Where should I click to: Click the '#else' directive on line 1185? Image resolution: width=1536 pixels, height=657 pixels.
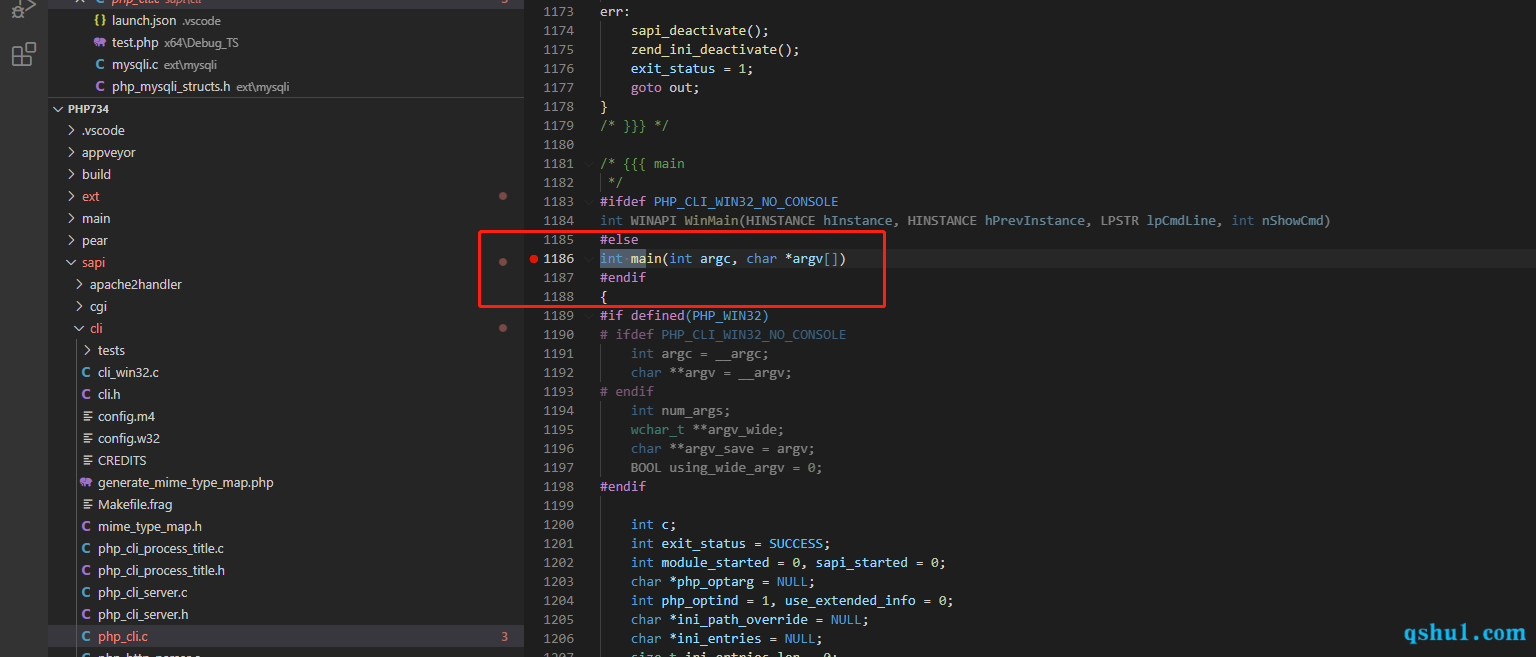(619, 240)
